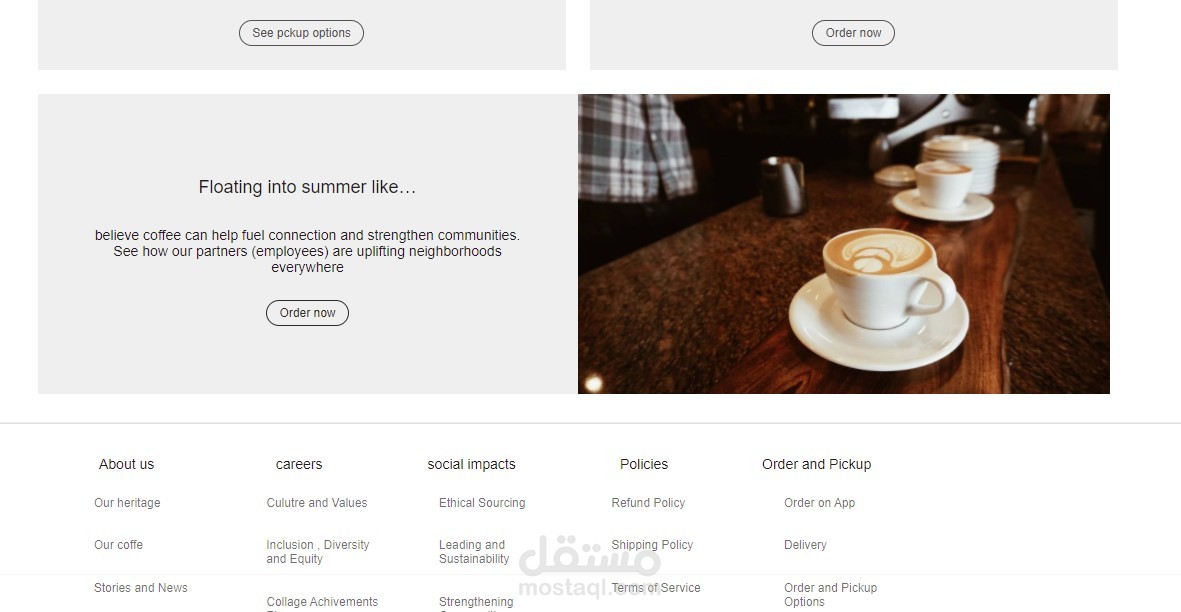
Task: Click the About us footer heading
Action: 127,464
